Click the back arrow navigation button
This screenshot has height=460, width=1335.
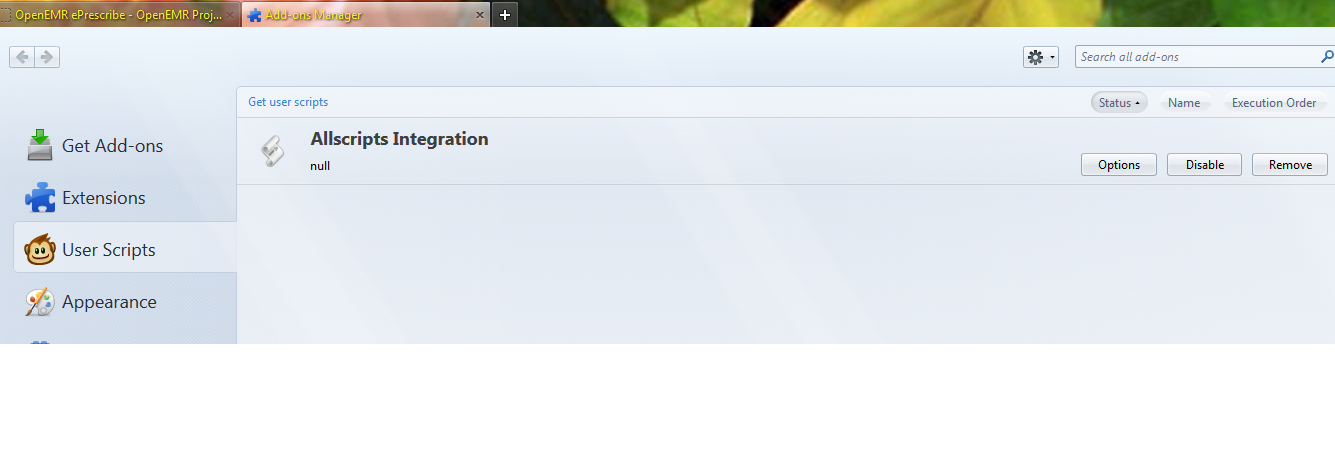coord(22,57)
